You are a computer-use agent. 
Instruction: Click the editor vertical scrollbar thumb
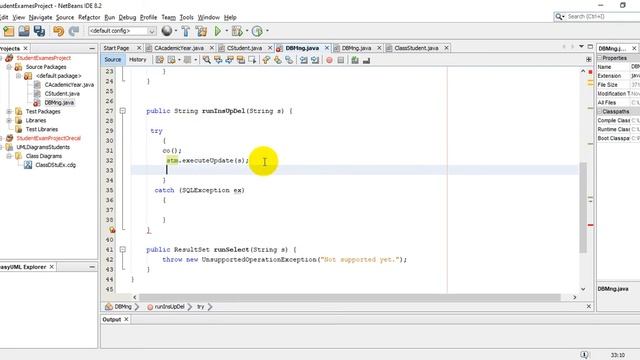pos(583,207)
